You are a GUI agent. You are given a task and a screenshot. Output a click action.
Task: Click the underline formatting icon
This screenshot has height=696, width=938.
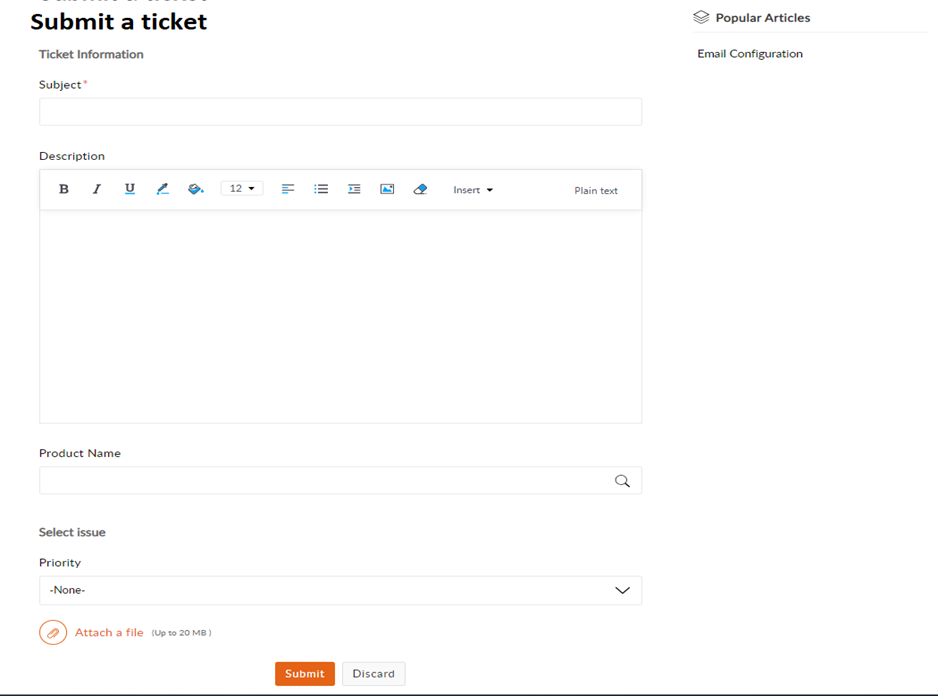point(130,189)
